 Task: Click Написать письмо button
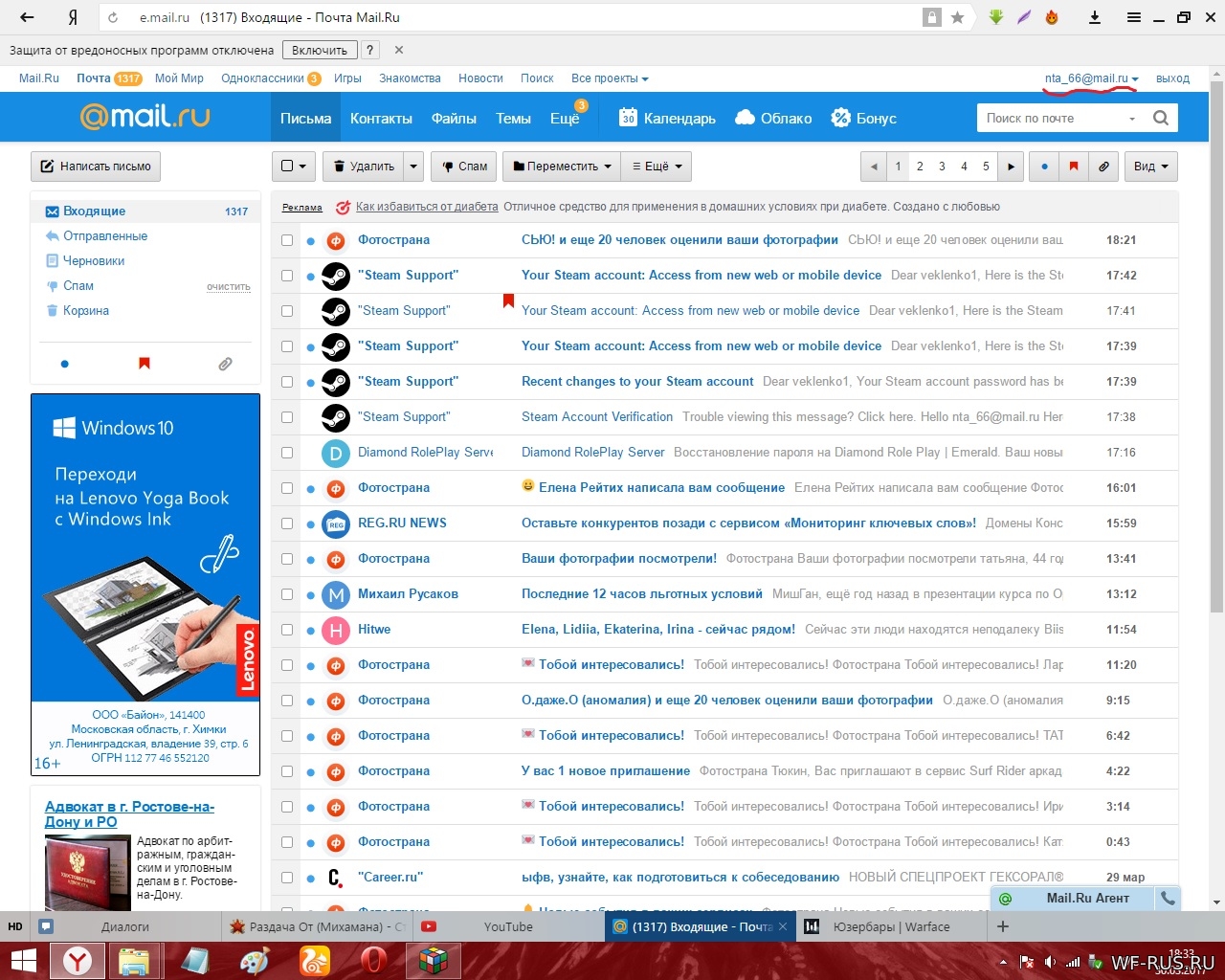pos(95,167)
